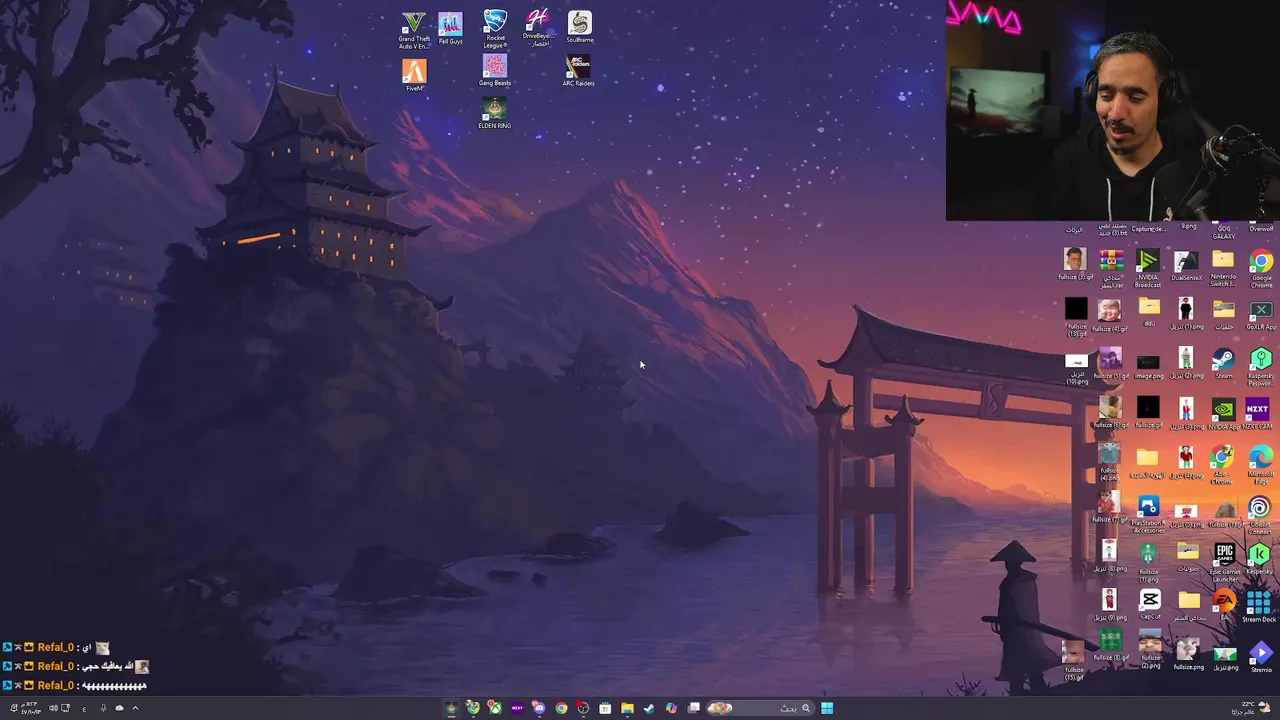
Task: Launch Microsoft Edge from the desktop
Action: point(1261,466)
